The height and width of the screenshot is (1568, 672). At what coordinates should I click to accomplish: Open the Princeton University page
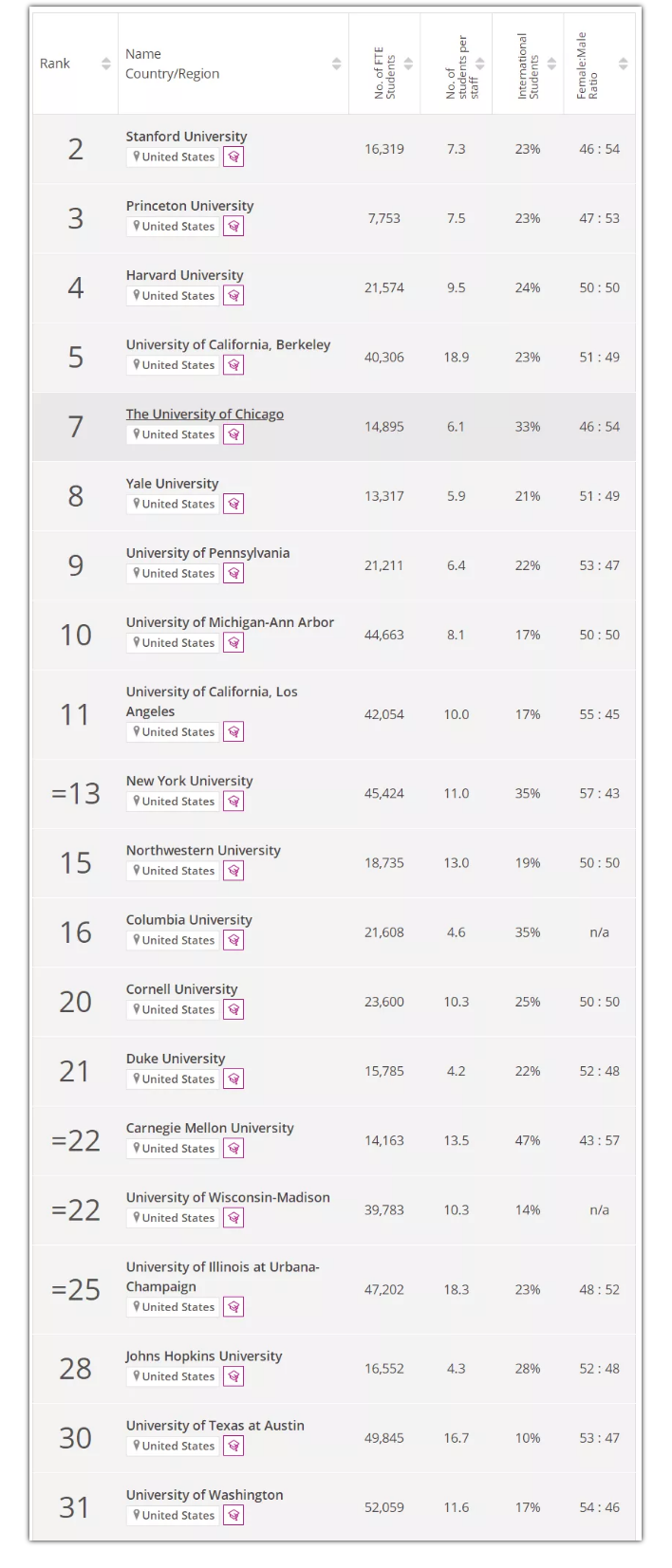coord(190,206)
